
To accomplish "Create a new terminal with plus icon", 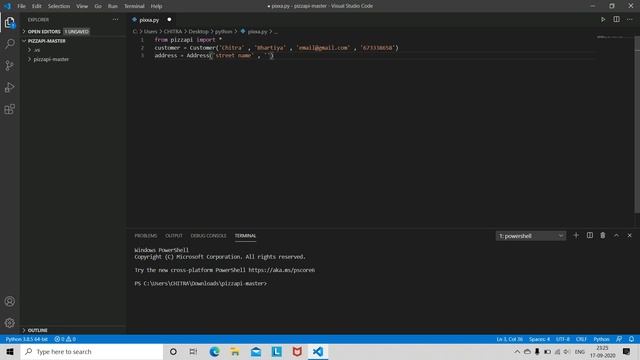I will tap(576, 236).
